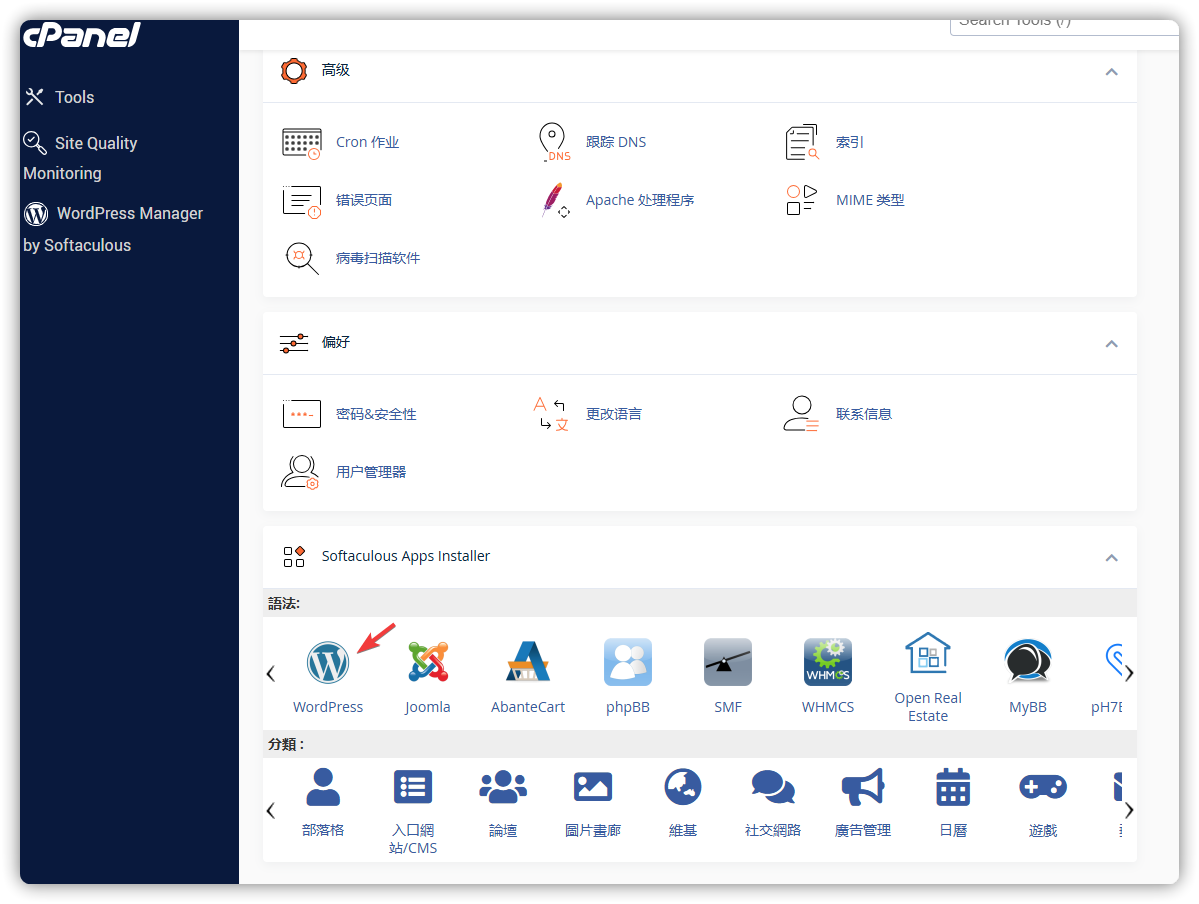Open the 圖片畫廊 category icon

tap(593, 787)
